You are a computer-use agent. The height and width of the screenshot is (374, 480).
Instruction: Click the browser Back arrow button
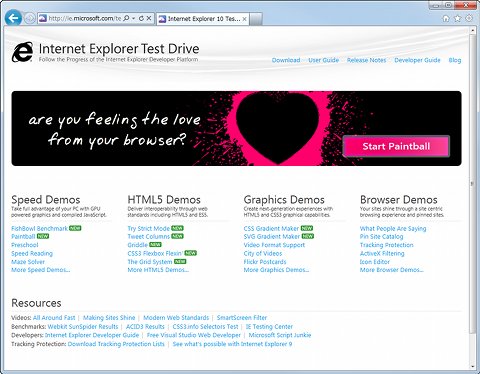13,18
